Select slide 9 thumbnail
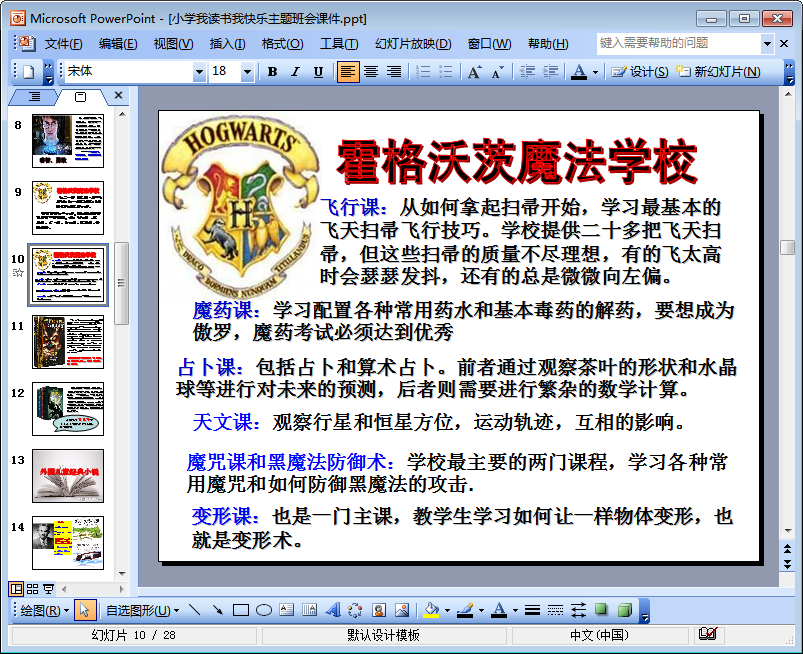Image resolution: width=803 pixels, height=654 pixels. click(68, 208)
